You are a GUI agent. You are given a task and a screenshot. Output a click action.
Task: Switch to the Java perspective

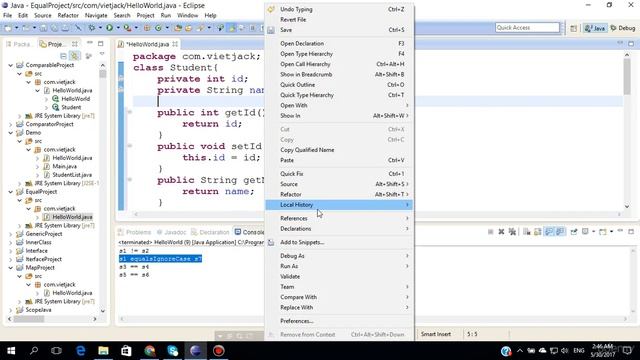click(595, 28)
